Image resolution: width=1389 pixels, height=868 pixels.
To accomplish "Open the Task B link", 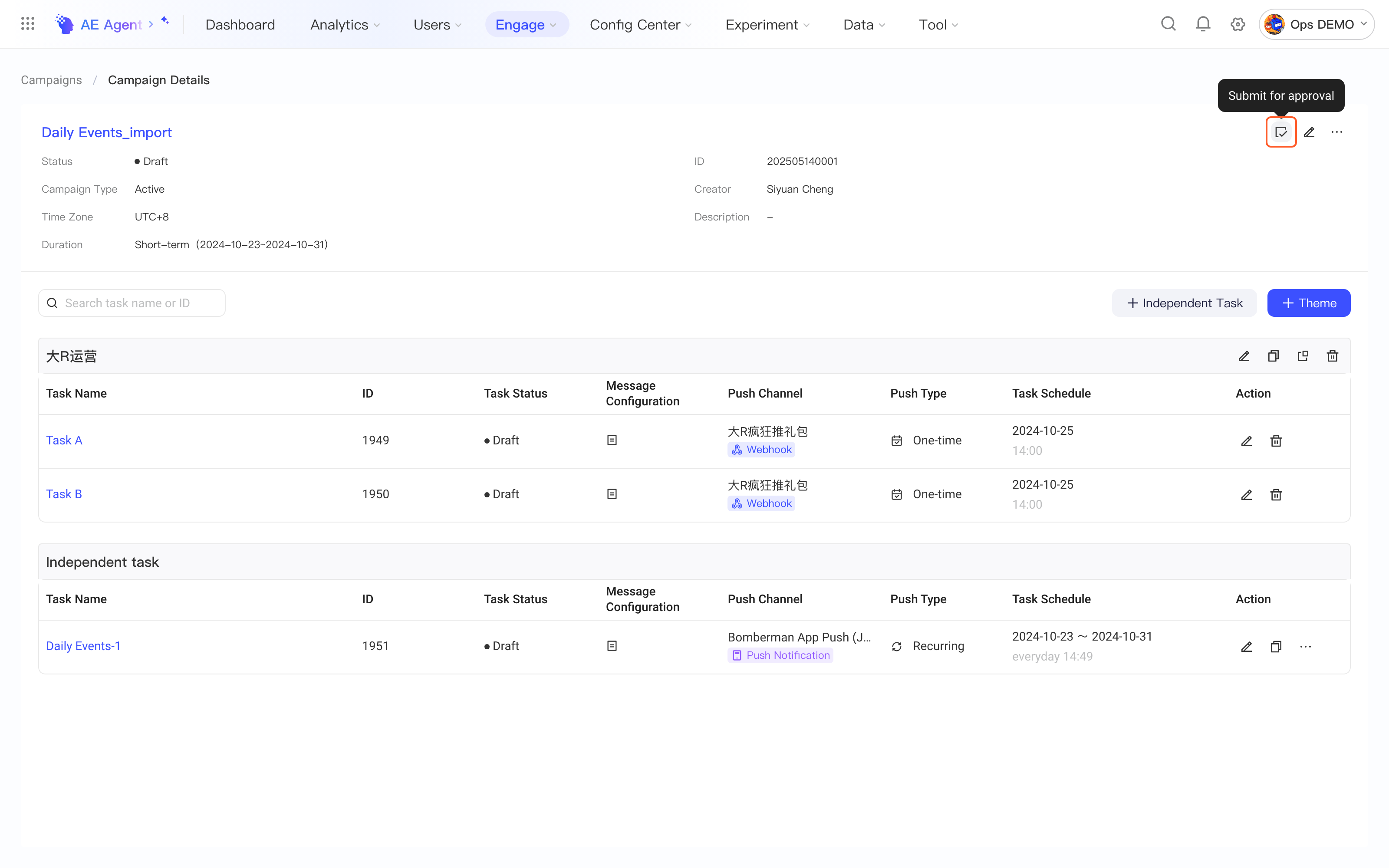I will point(64,494).
